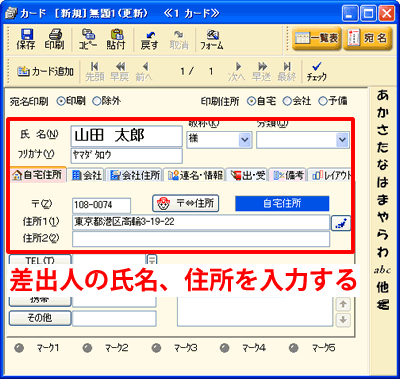Click the その他 button
This screenshot has height=379, width=400.
[40, 318]
